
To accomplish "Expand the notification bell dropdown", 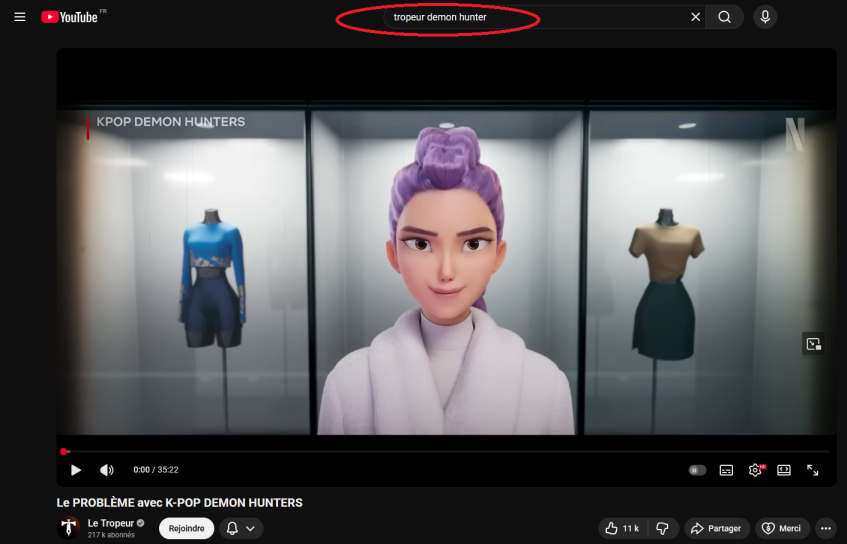I will point(240,528).
